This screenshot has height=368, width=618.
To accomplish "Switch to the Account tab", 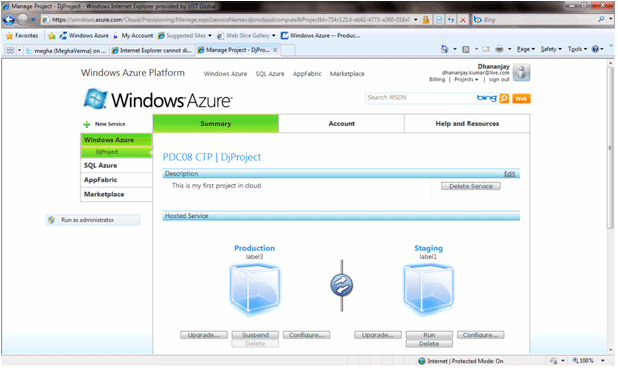I will [341, 124].
